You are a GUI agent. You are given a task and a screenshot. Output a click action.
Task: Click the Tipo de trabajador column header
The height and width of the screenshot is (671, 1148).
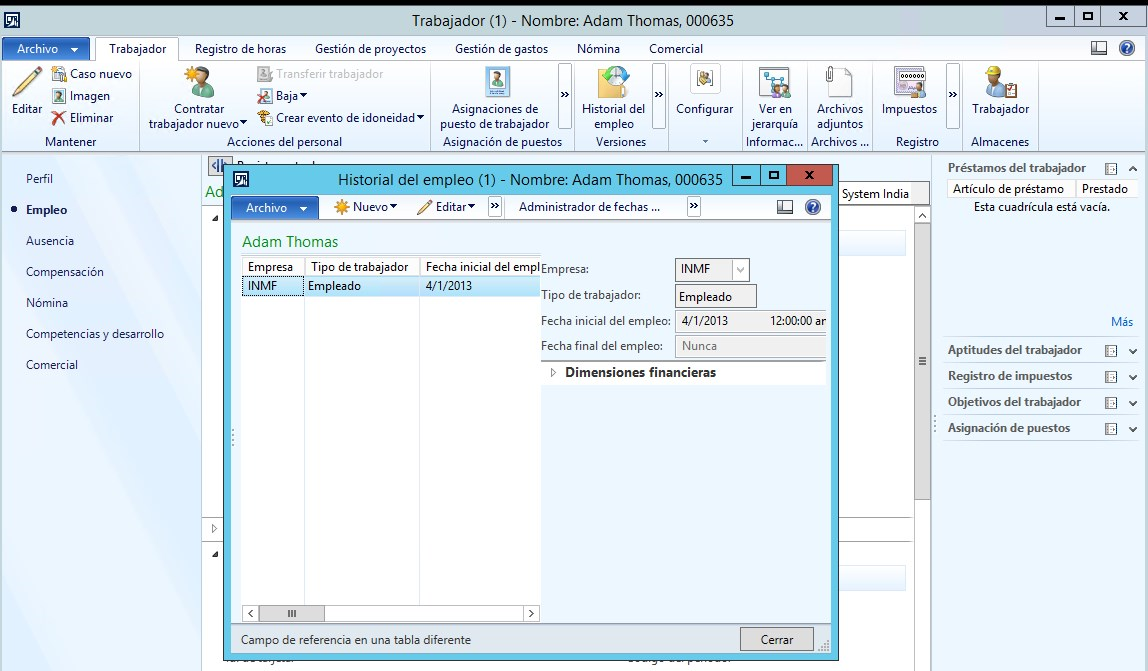coord(362,267)
